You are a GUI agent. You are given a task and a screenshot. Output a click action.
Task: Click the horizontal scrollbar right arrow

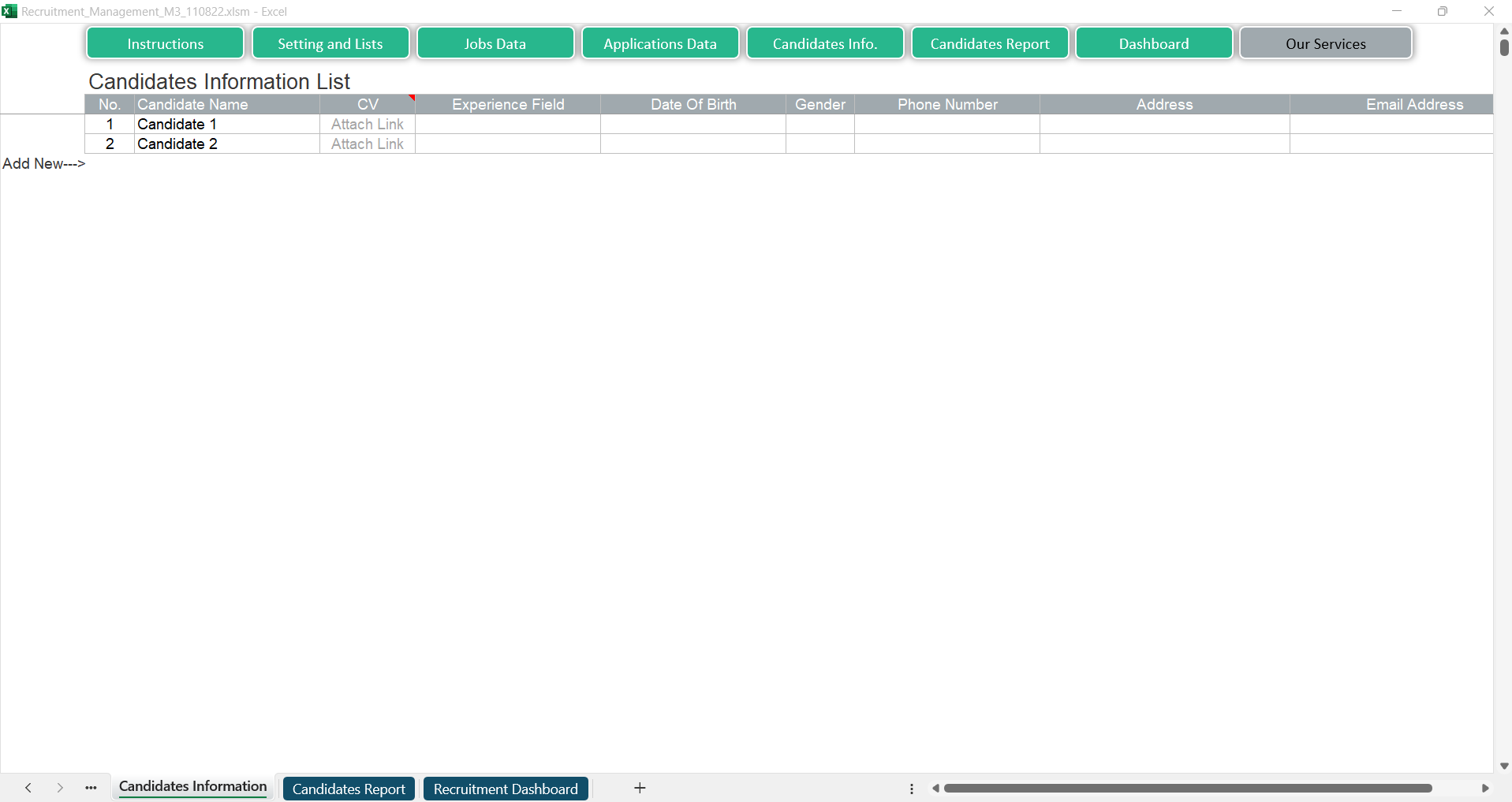[x=1484, y=788]
